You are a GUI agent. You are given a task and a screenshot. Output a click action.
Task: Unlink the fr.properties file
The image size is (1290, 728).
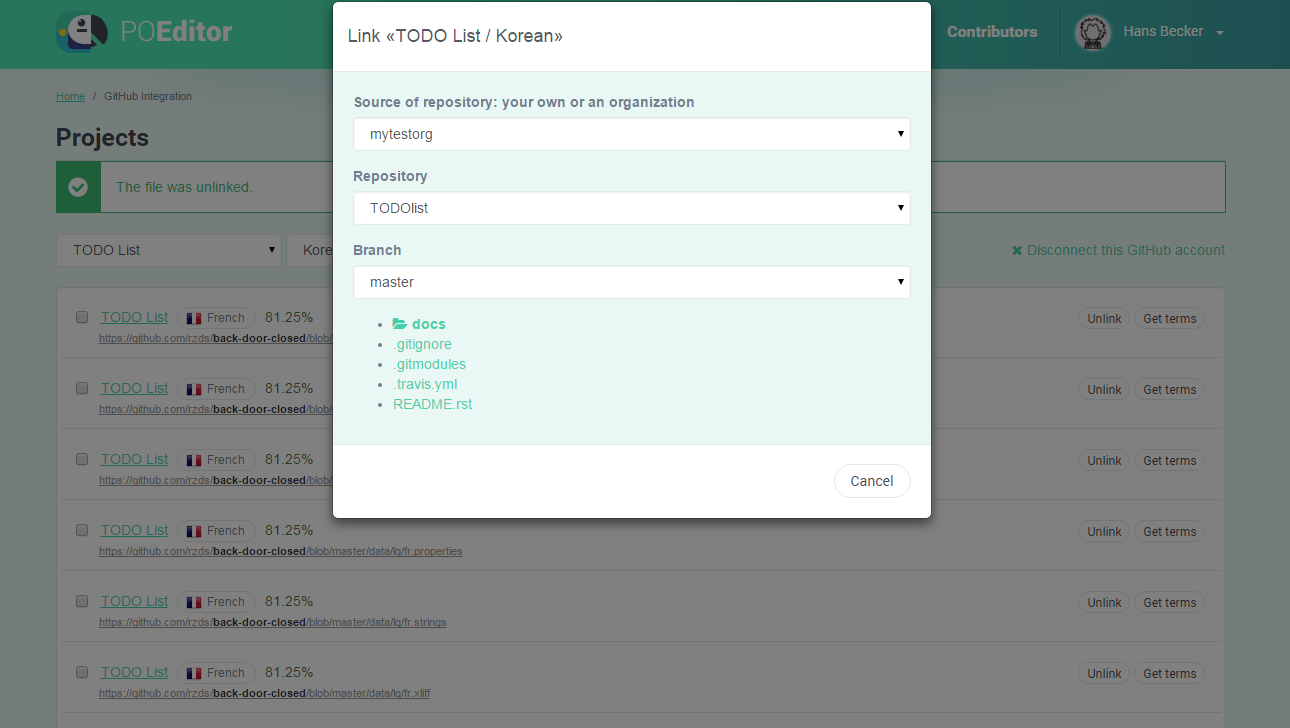1104,531
